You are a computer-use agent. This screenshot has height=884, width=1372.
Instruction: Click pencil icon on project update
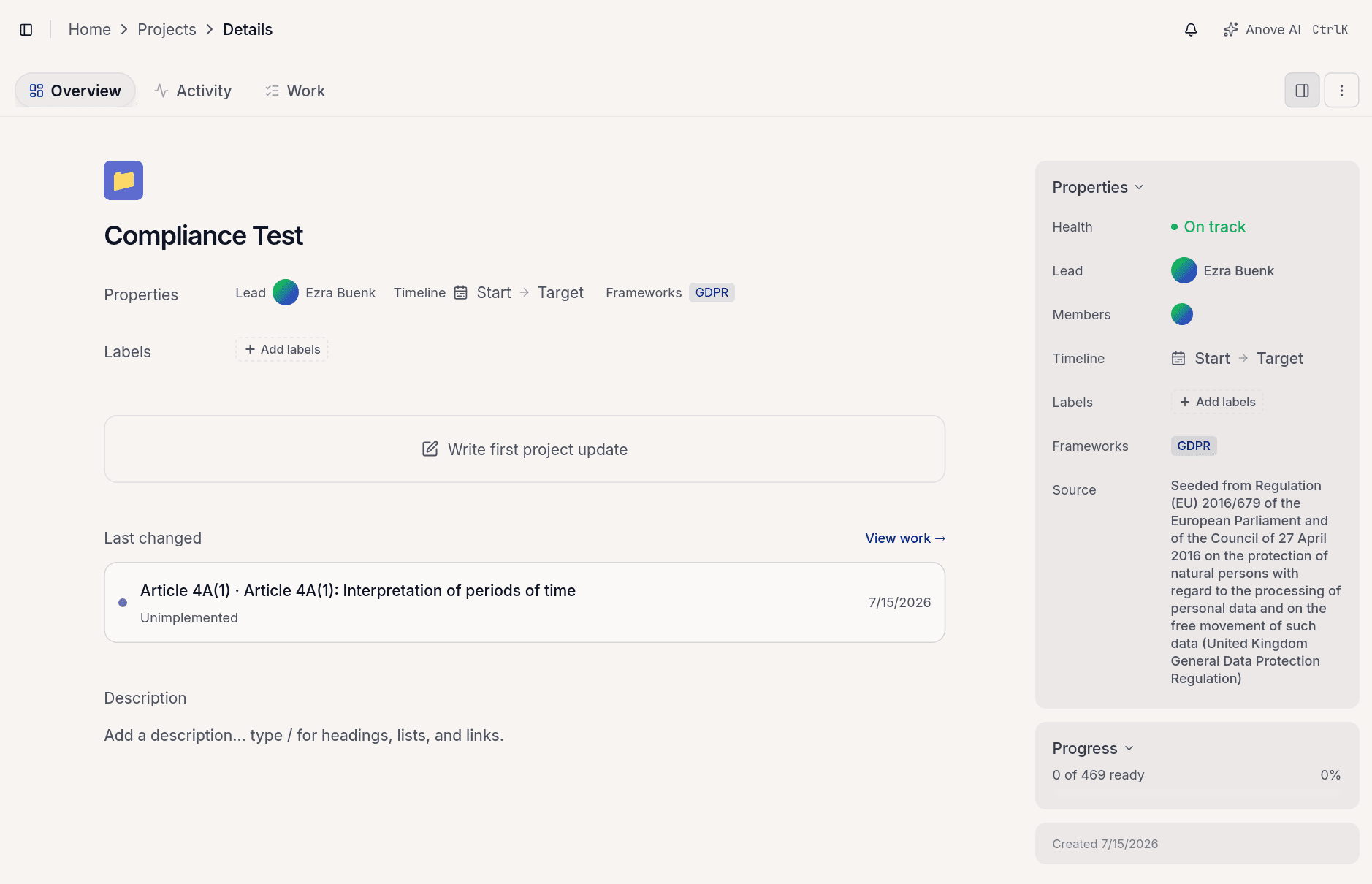point(430,449)
